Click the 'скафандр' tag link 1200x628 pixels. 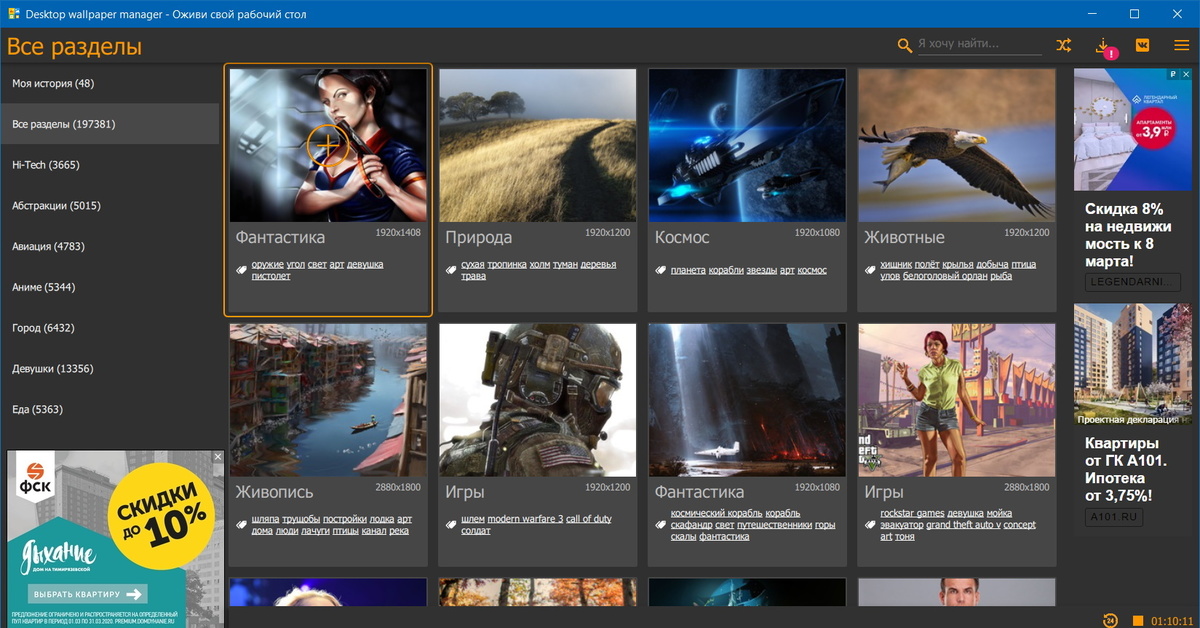[692, 525]
